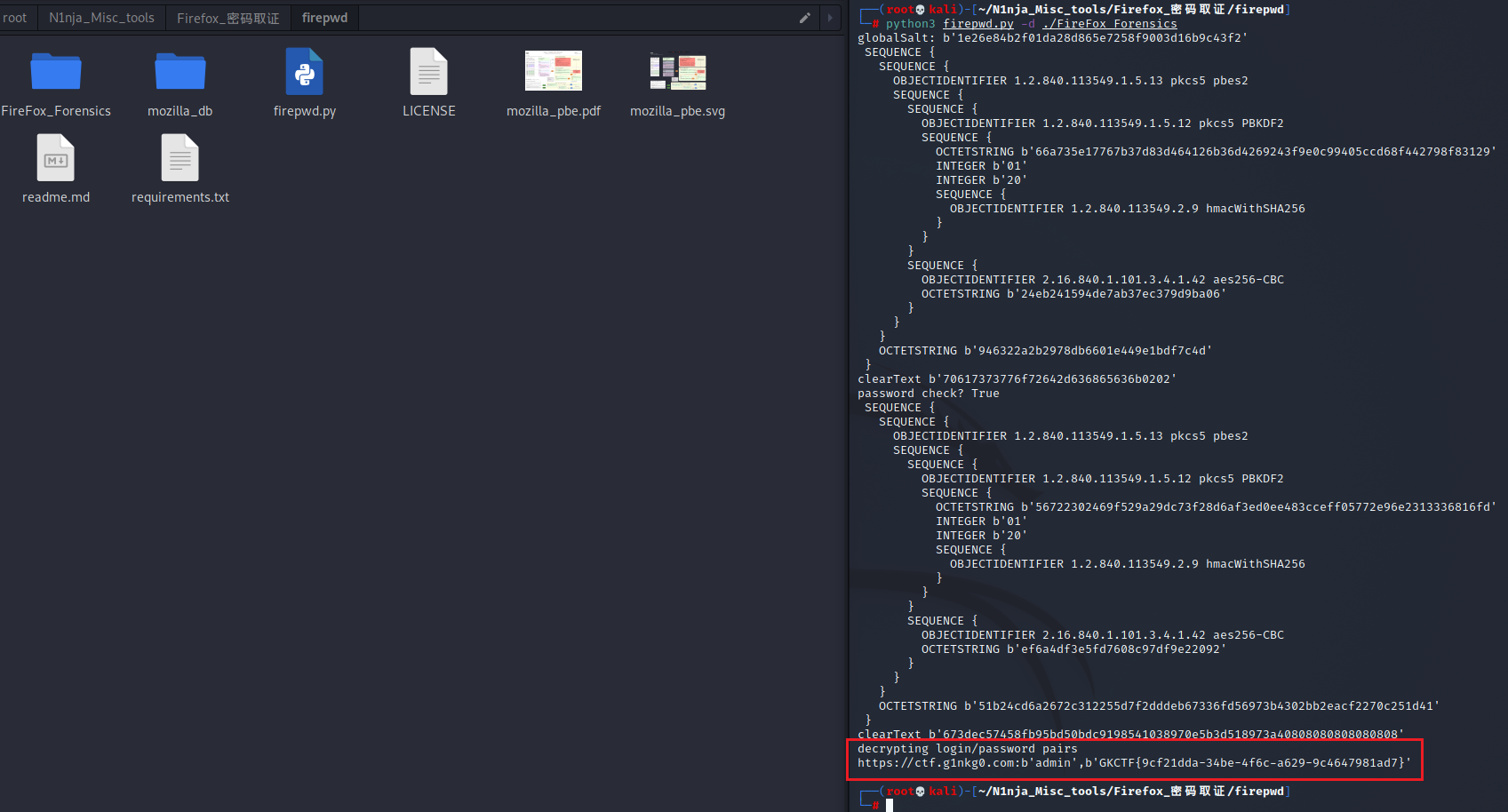Viewport: 1508px width, 812px height.
Task: Click the bottom terminal prompt cursor
Action: point(889,806)
